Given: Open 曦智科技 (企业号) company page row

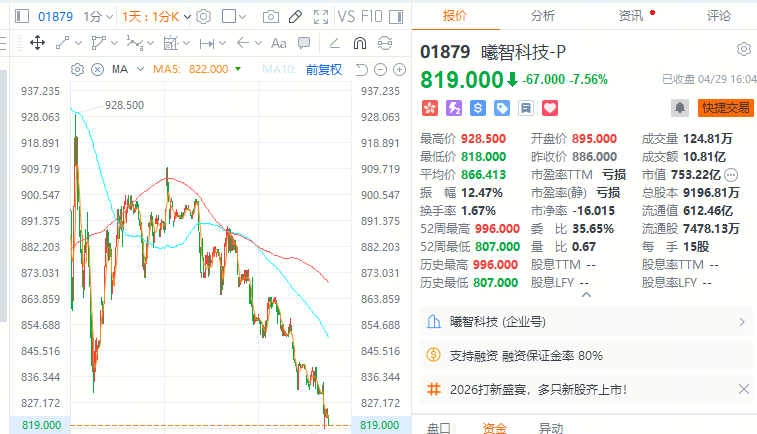Looking at the screenshot, I should (x=586, y=322).
